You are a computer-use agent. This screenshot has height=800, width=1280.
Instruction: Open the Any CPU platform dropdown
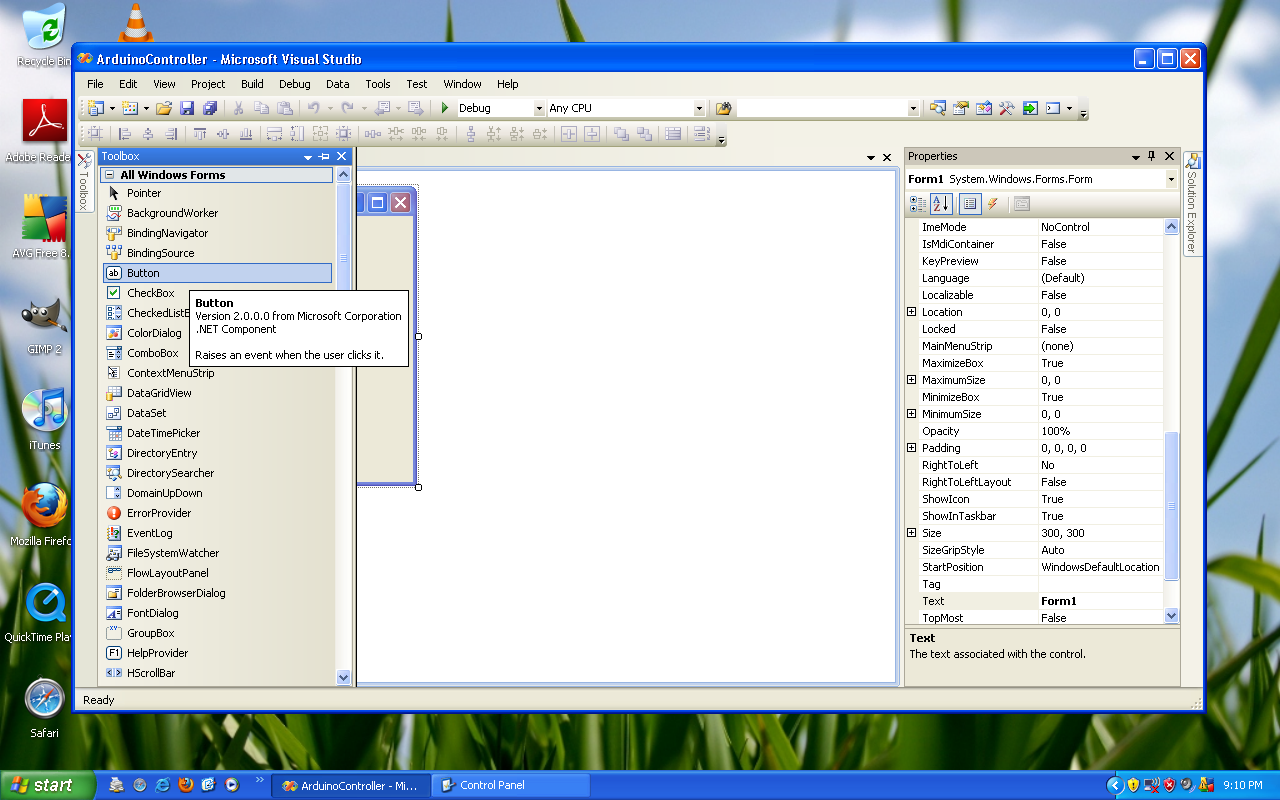(x=699, y=108)
